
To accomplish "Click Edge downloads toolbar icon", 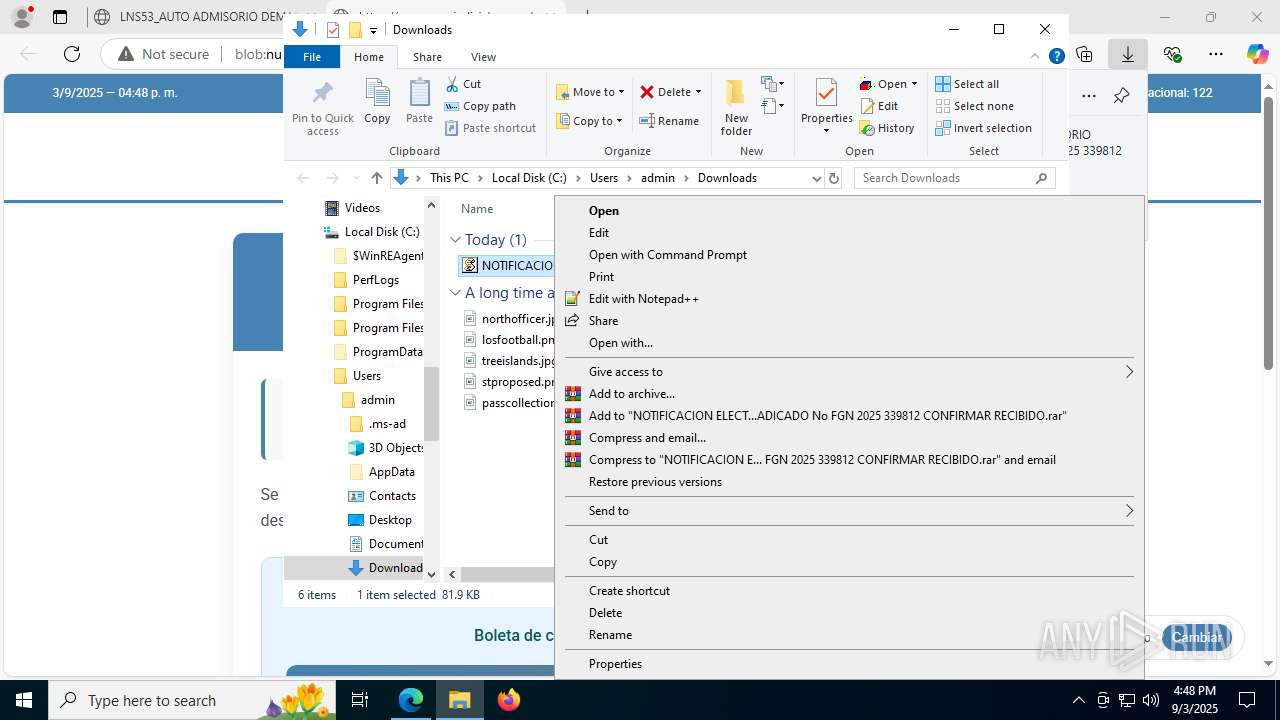I will [x=1128, y=54].
